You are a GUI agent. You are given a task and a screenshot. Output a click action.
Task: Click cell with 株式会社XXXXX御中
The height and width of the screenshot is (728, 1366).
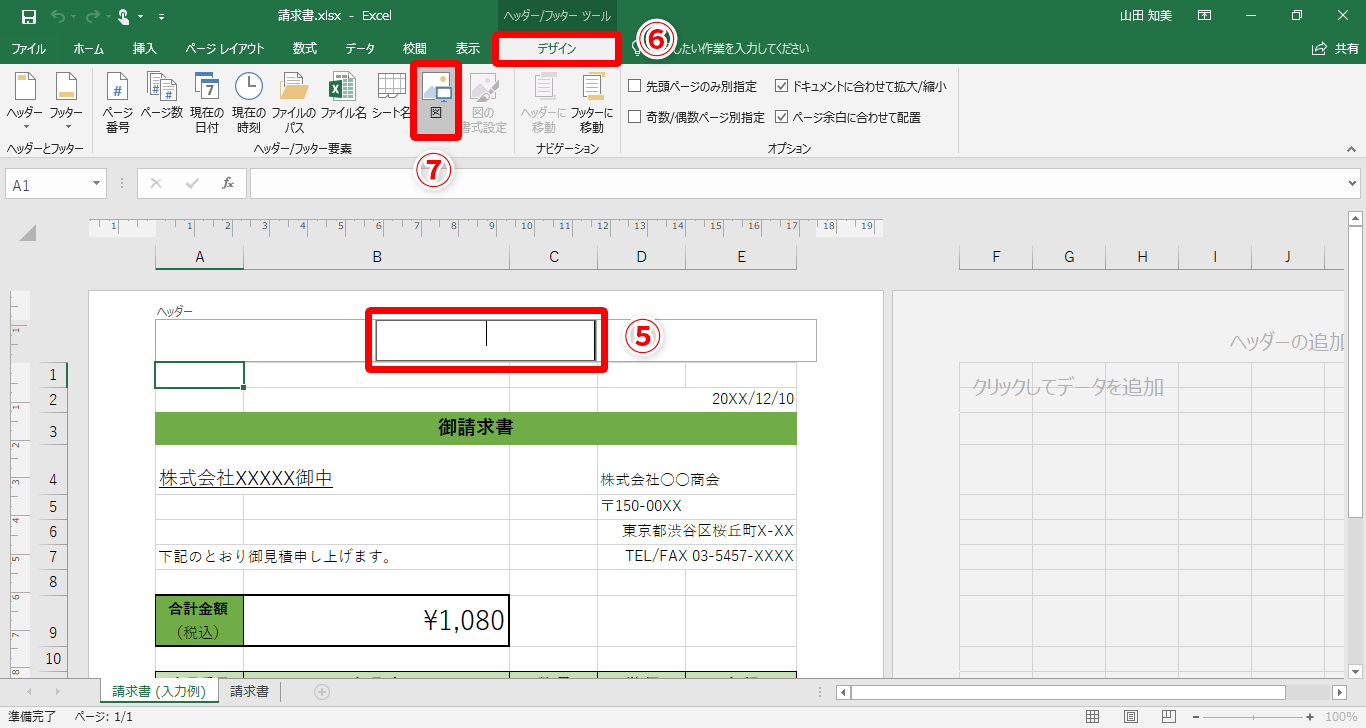click(246, 478)
